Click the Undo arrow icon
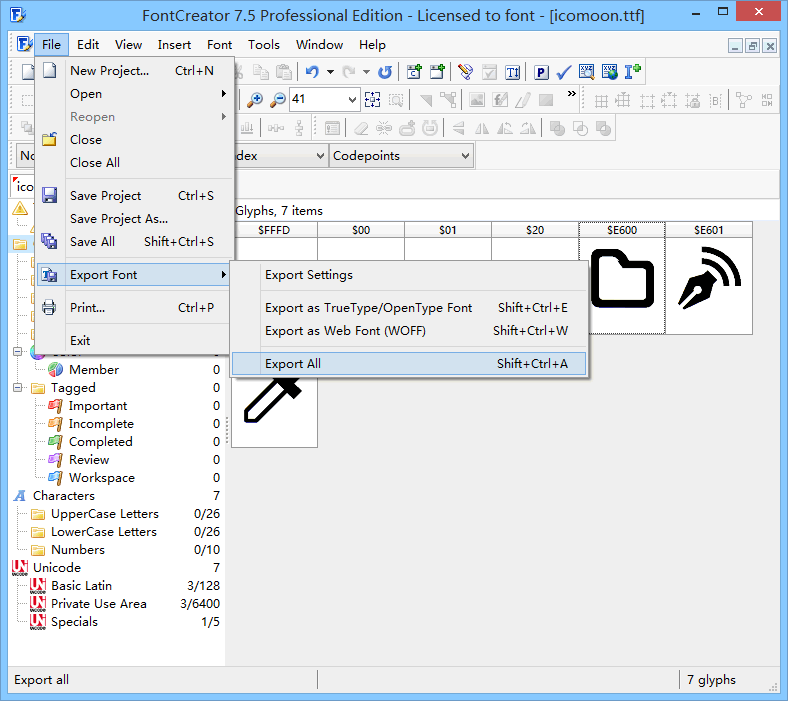Viewport: 788px width, 701px height. click(312, 72)
